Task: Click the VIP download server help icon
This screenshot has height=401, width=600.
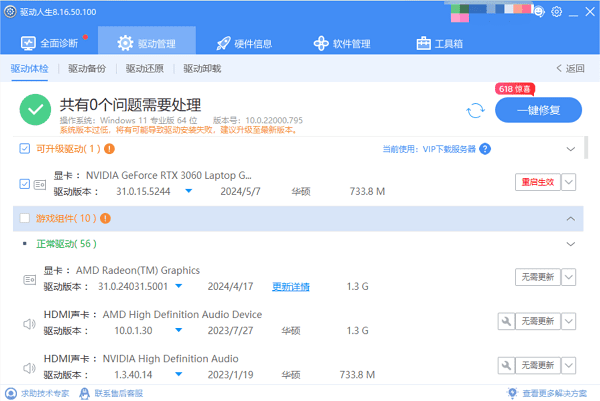Action: point(484,149)
